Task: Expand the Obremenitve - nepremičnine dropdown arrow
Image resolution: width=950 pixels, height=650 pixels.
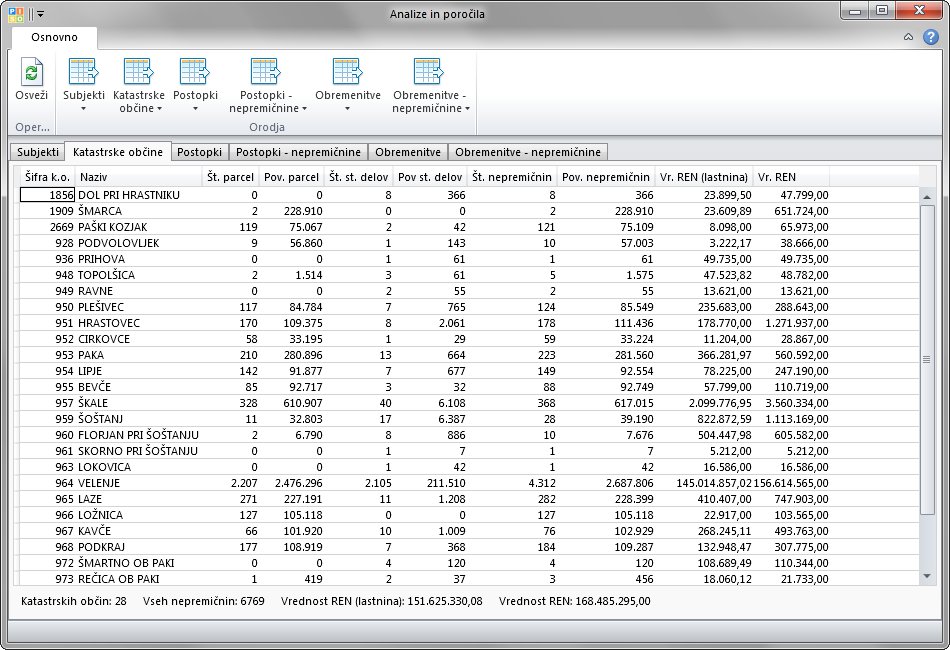Action: pyautogui.click(x=467, y=109)
